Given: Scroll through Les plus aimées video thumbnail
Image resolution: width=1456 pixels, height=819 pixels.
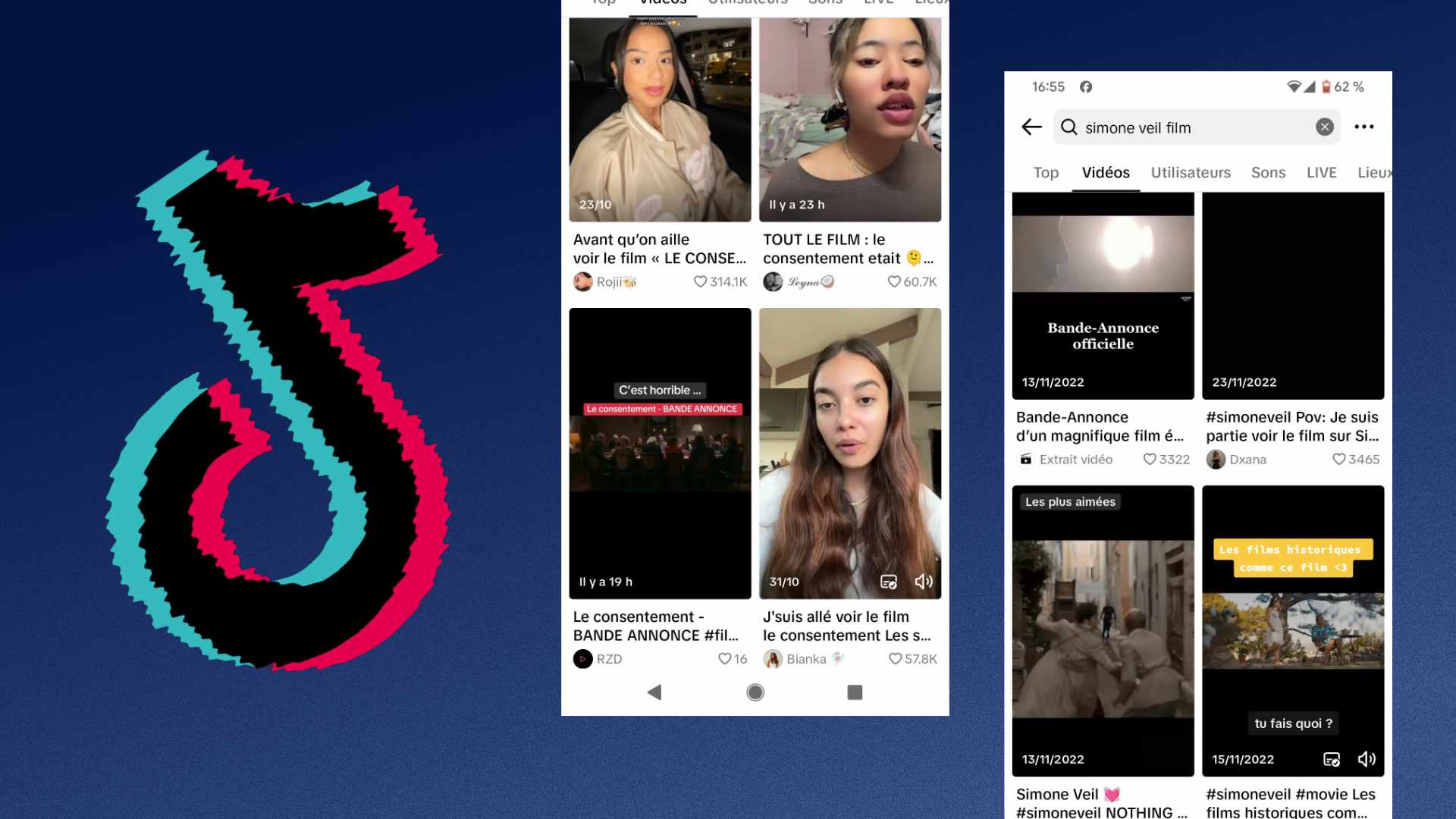Looking at the screenshot, I should coord(1102,630).
